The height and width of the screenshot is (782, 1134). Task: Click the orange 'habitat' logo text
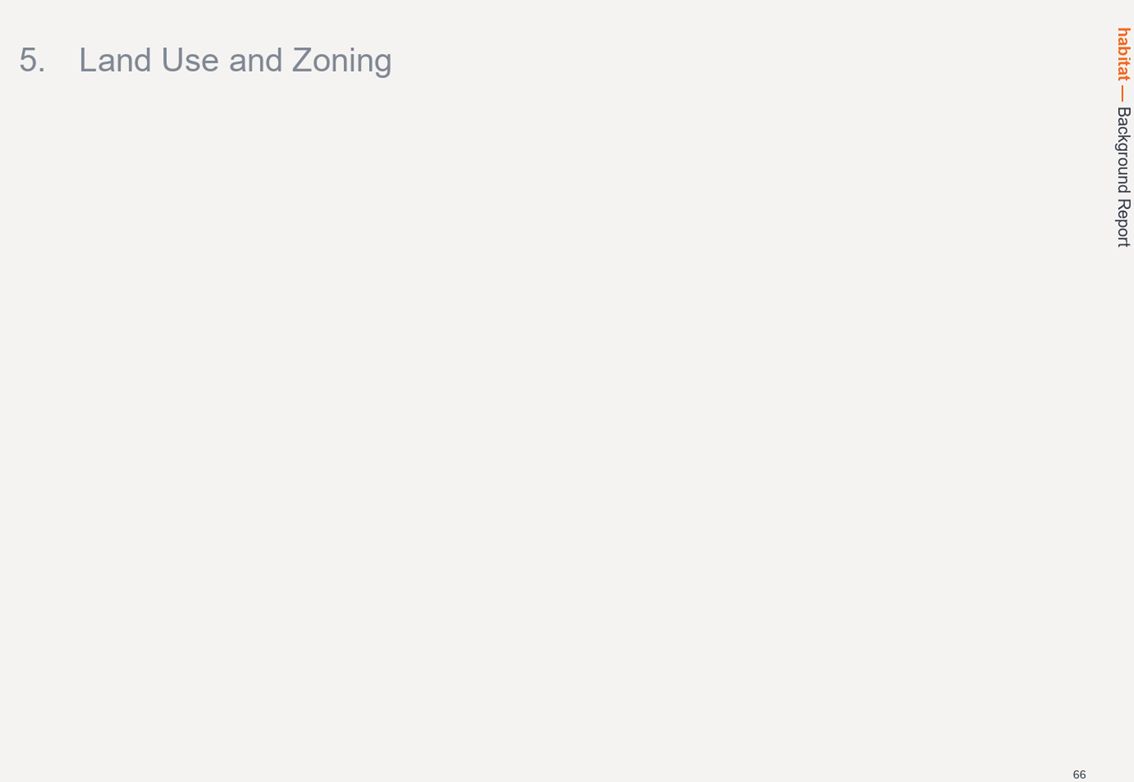(1123, 54)
